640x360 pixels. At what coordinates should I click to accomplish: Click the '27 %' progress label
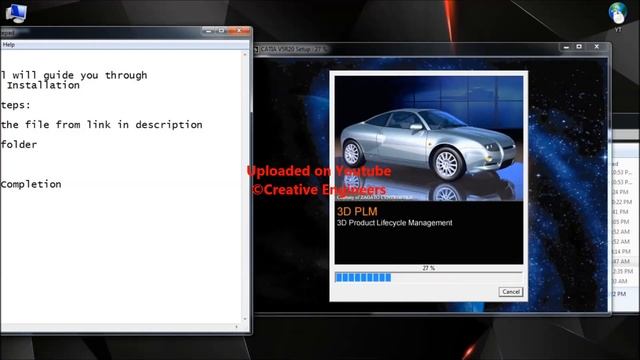429,268
